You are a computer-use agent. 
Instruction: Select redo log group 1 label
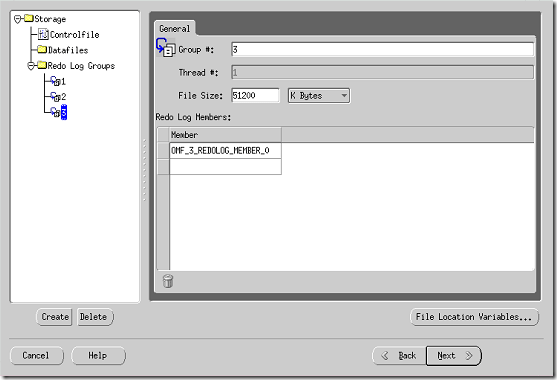click(x=63, y=82)
